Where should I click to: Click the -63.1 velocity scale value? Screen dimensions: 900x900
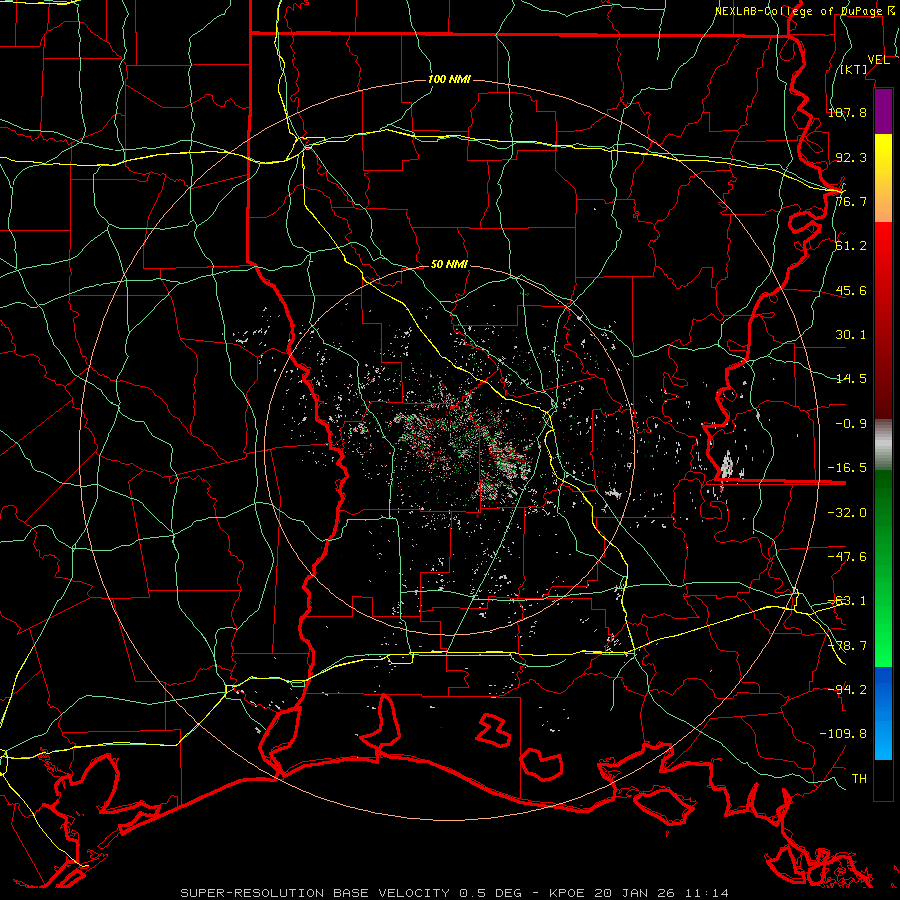click(x=847, y=601)
